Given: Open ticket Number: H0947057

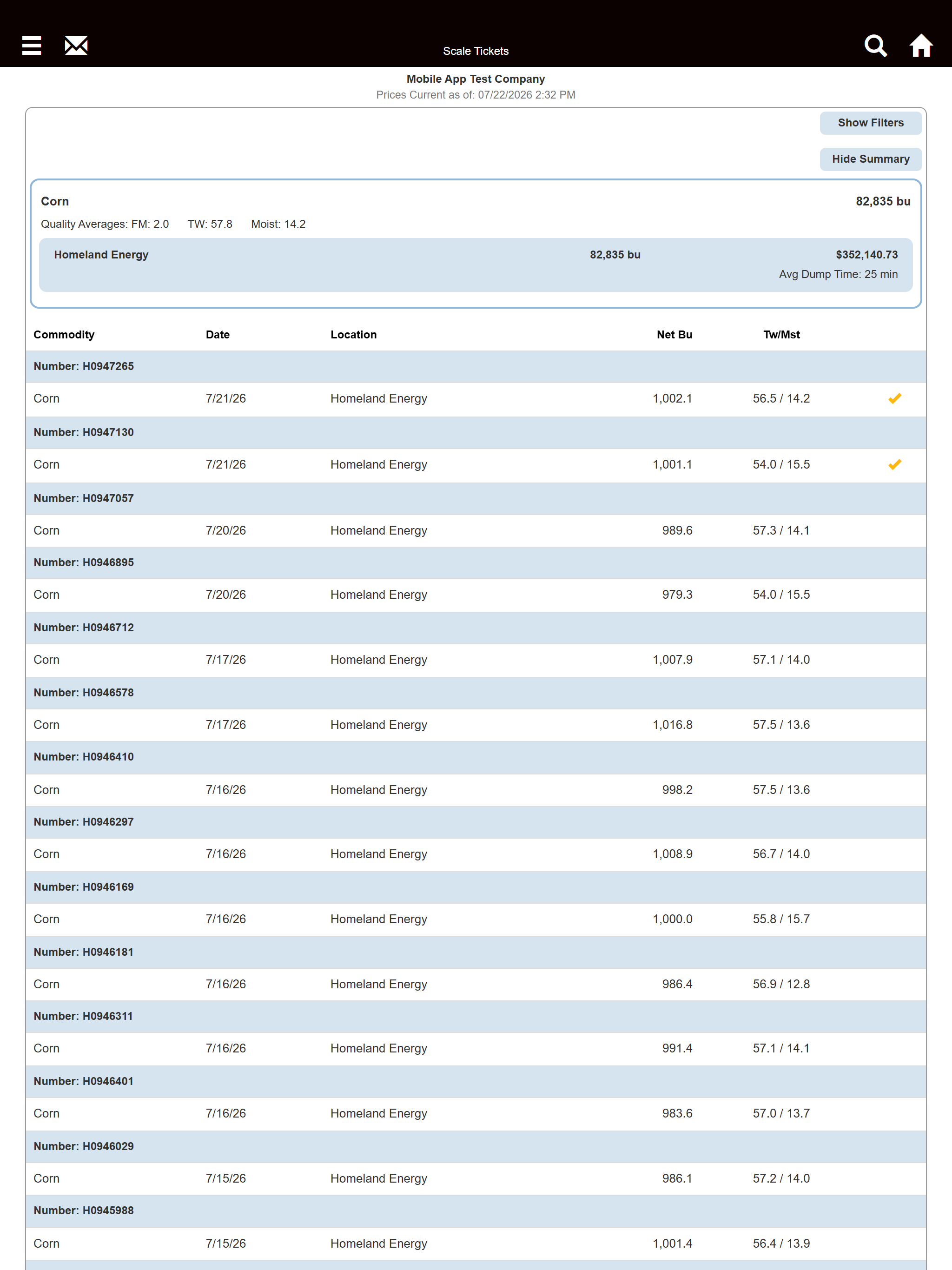Looking at the screenshot, I should [x=476, y=498].
